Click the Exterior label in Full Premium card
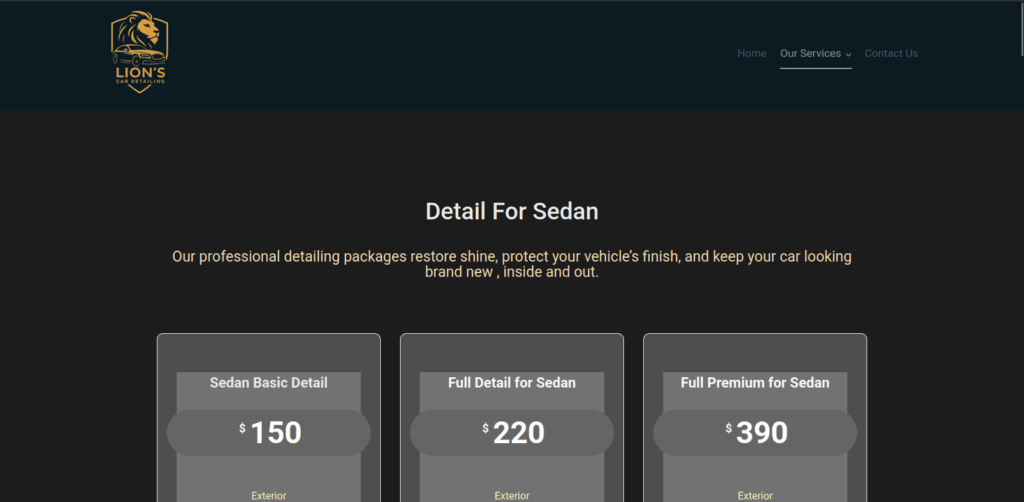This screenshot has width=1024, height=502. pyautogui.click(x=755, y=496)
